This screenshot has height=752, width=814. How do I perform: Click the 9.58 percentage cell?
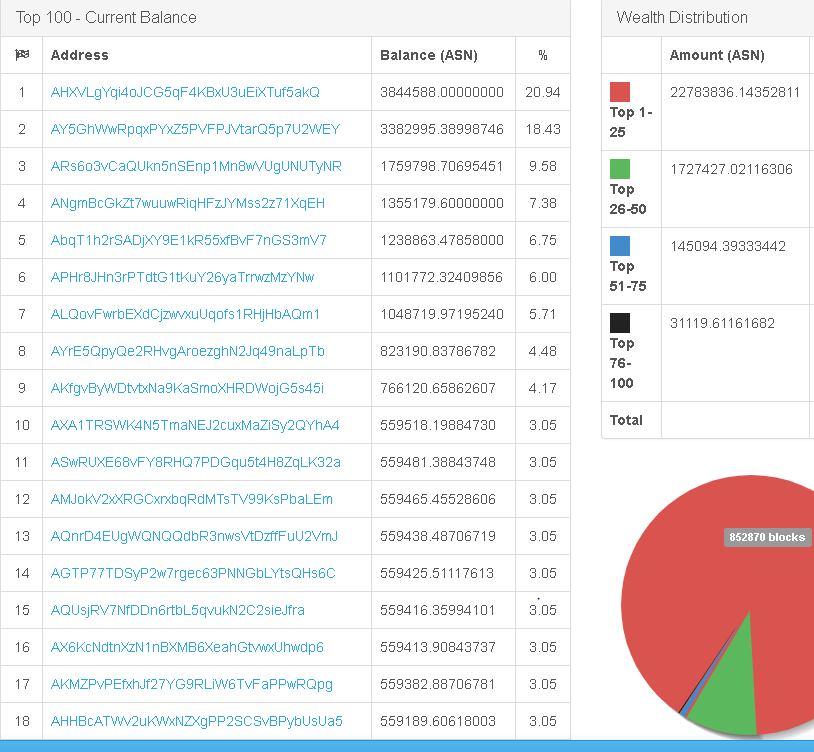(543, 166)
